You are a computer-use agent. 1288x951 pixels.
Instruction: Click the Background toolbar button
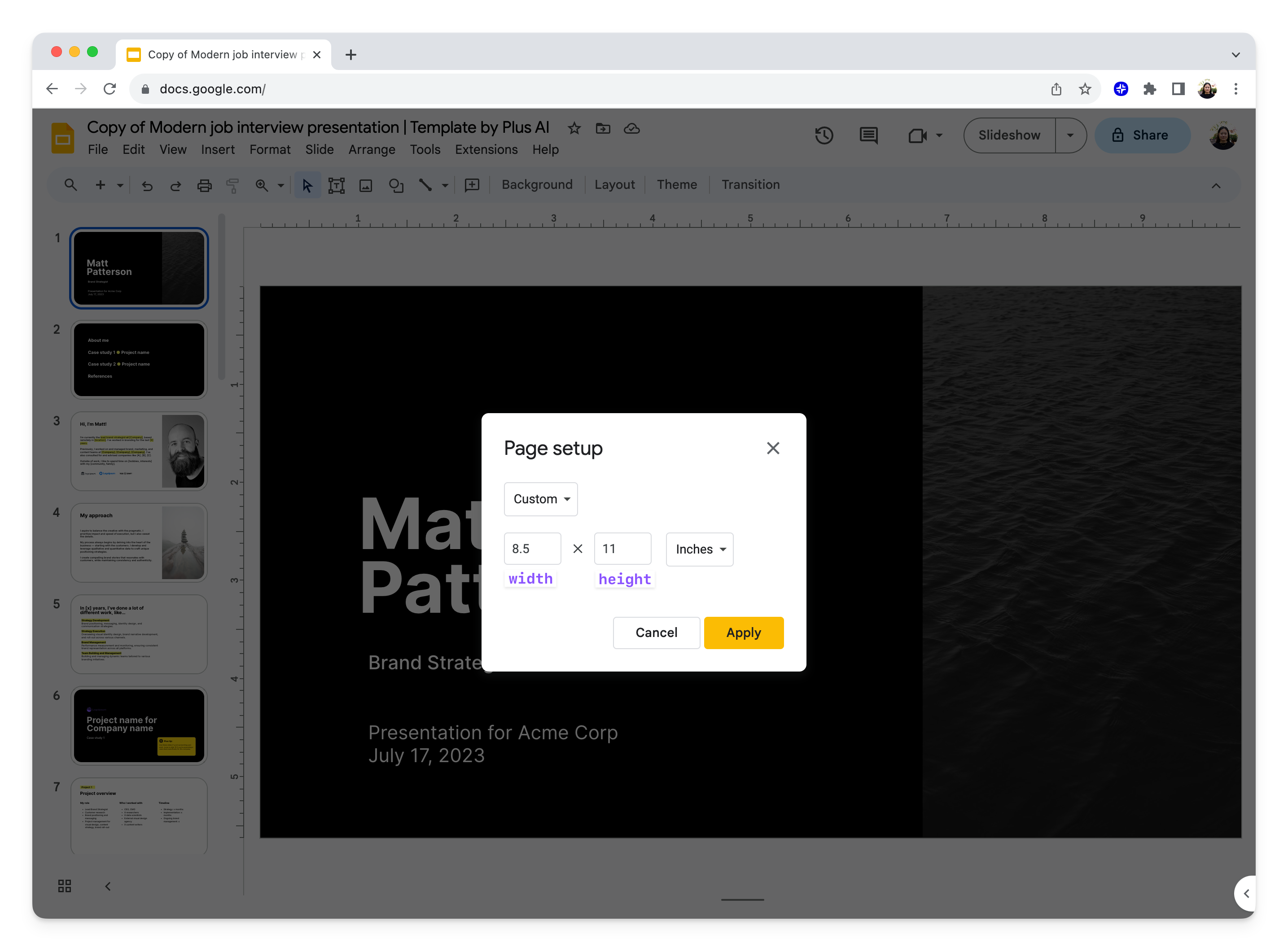click(x=537, y=185)
